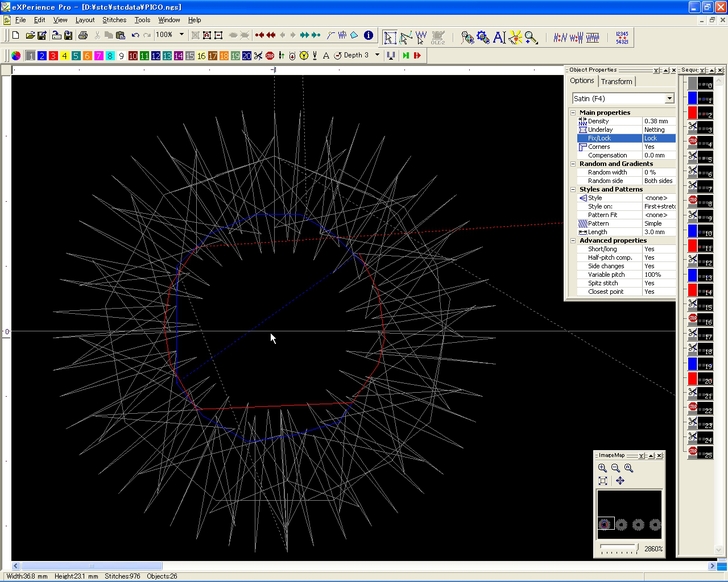Click the pan cross-arrows icon in ImageMap
The width and height of the screenshot is (728, 582).
point(620,481)
